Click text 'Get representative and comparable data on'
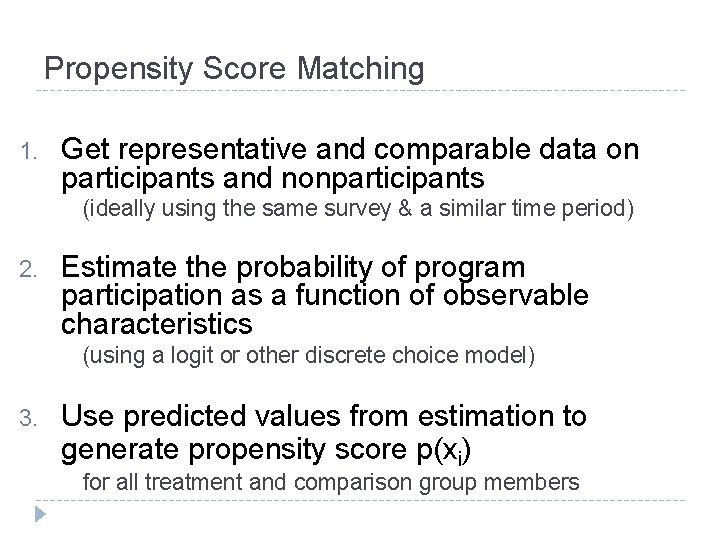 point(350,149)
